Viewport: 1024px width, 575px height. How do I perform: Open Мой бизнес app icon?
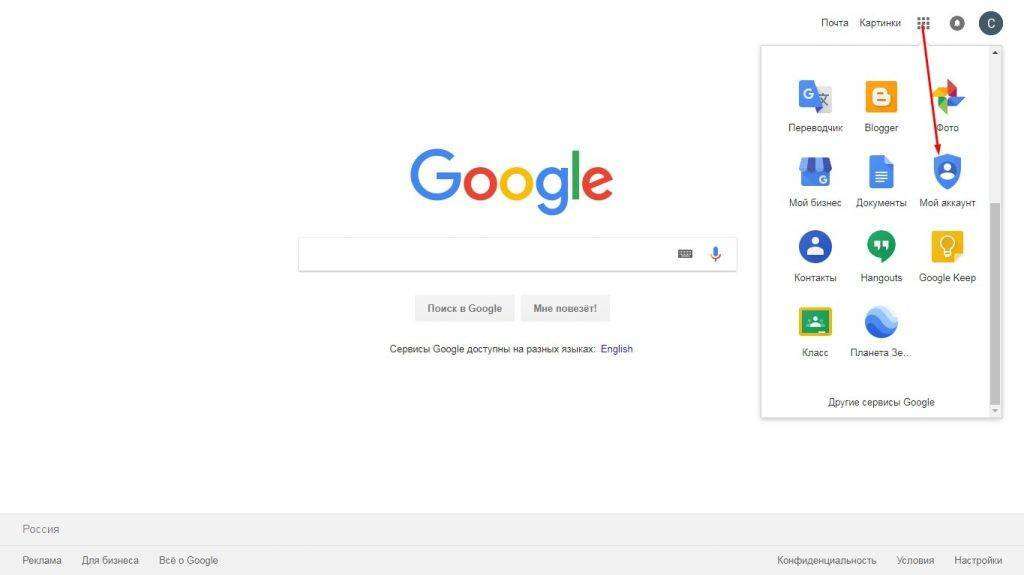coord(815,172)
